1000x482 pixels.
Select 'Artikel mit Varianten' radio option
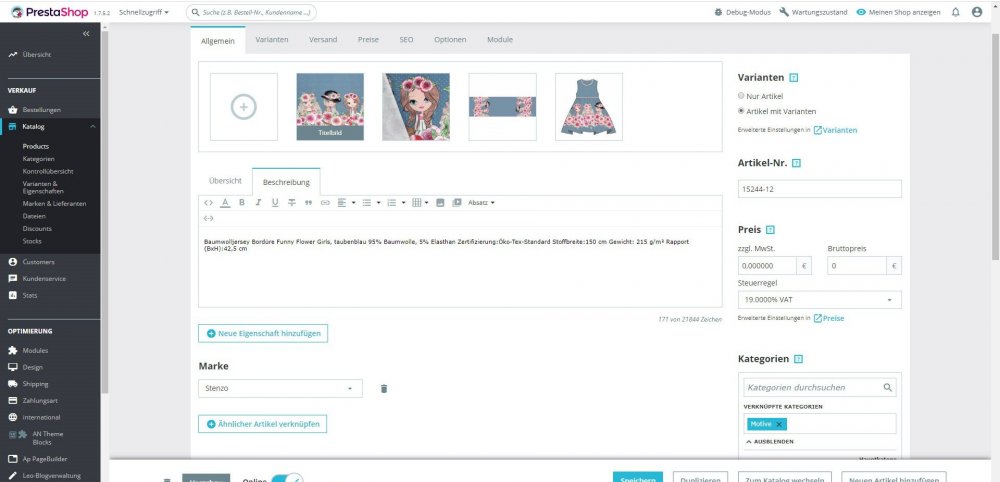coord(741,111)
